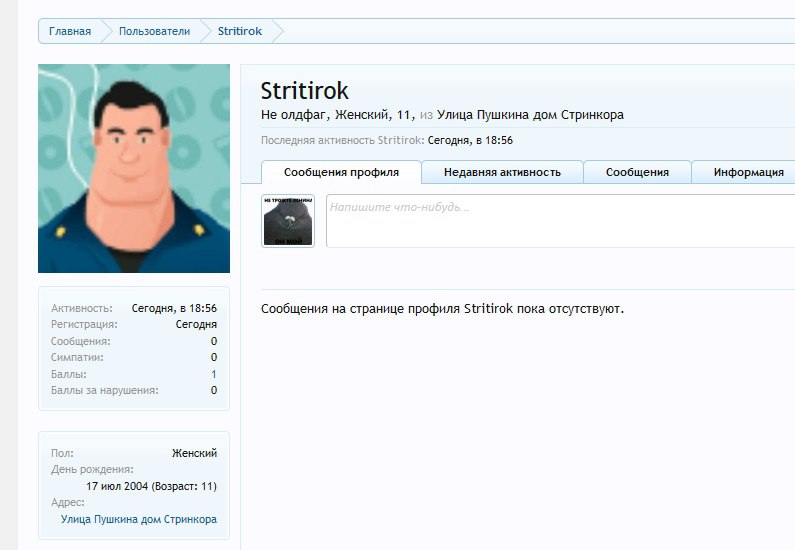
Task: Click the address link beside the name
Action: [x=530, y=115]
